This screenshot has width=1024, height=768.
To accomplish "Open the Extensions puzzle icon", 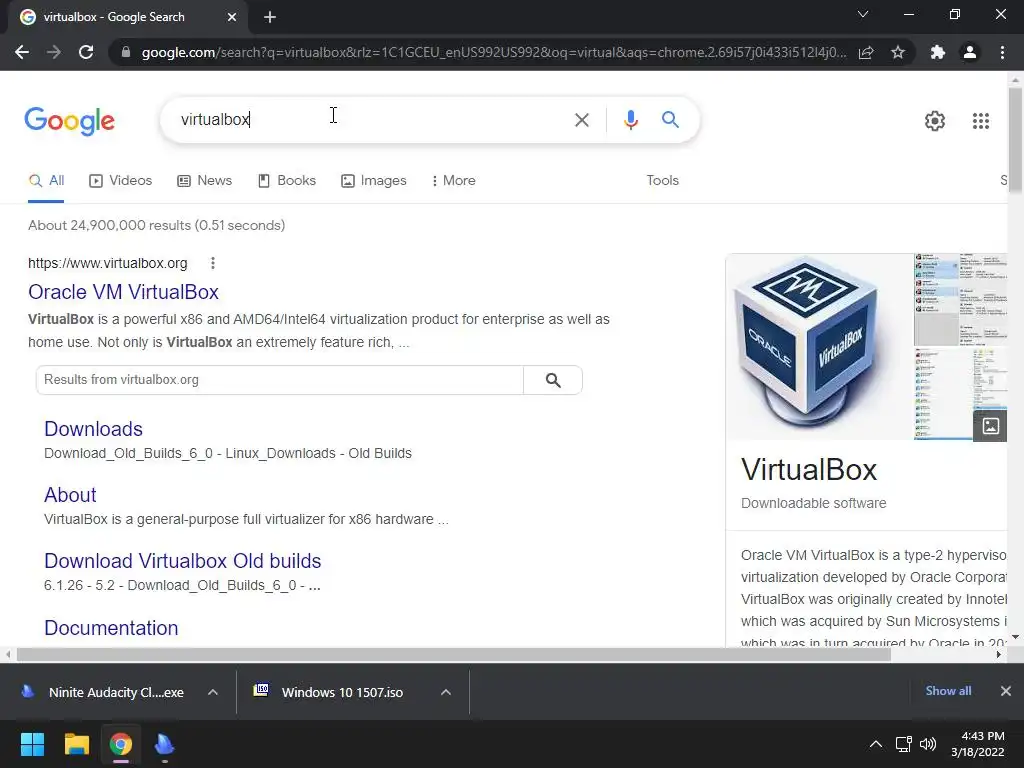I will coord(938,52).
